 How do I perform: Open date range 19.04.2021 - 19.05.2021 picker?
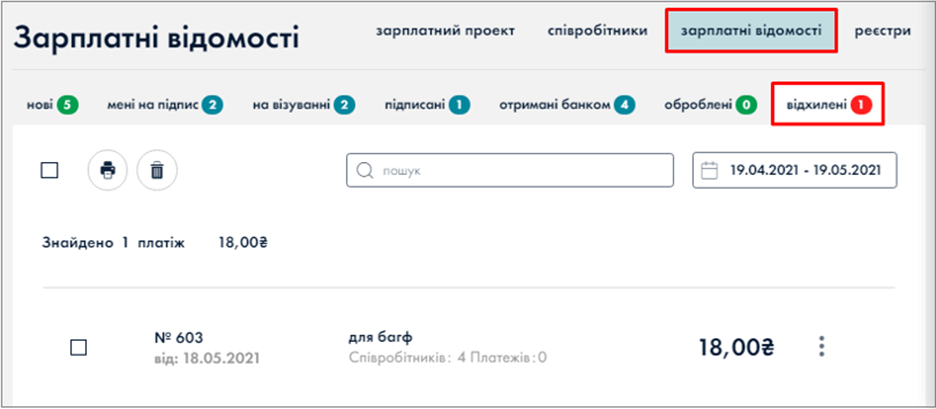click(804, 170)
